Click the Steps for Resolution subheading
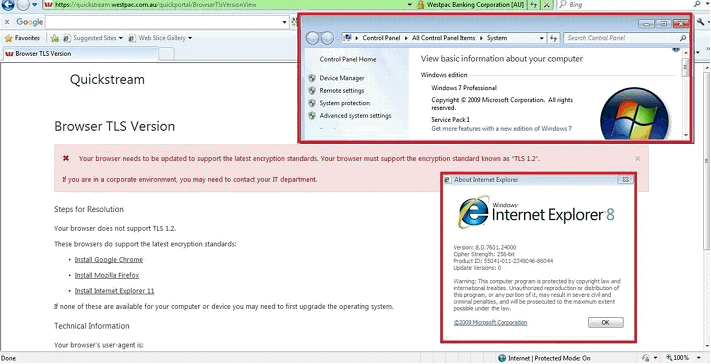The width and height of the screenshot is (711, 364). 89,209
